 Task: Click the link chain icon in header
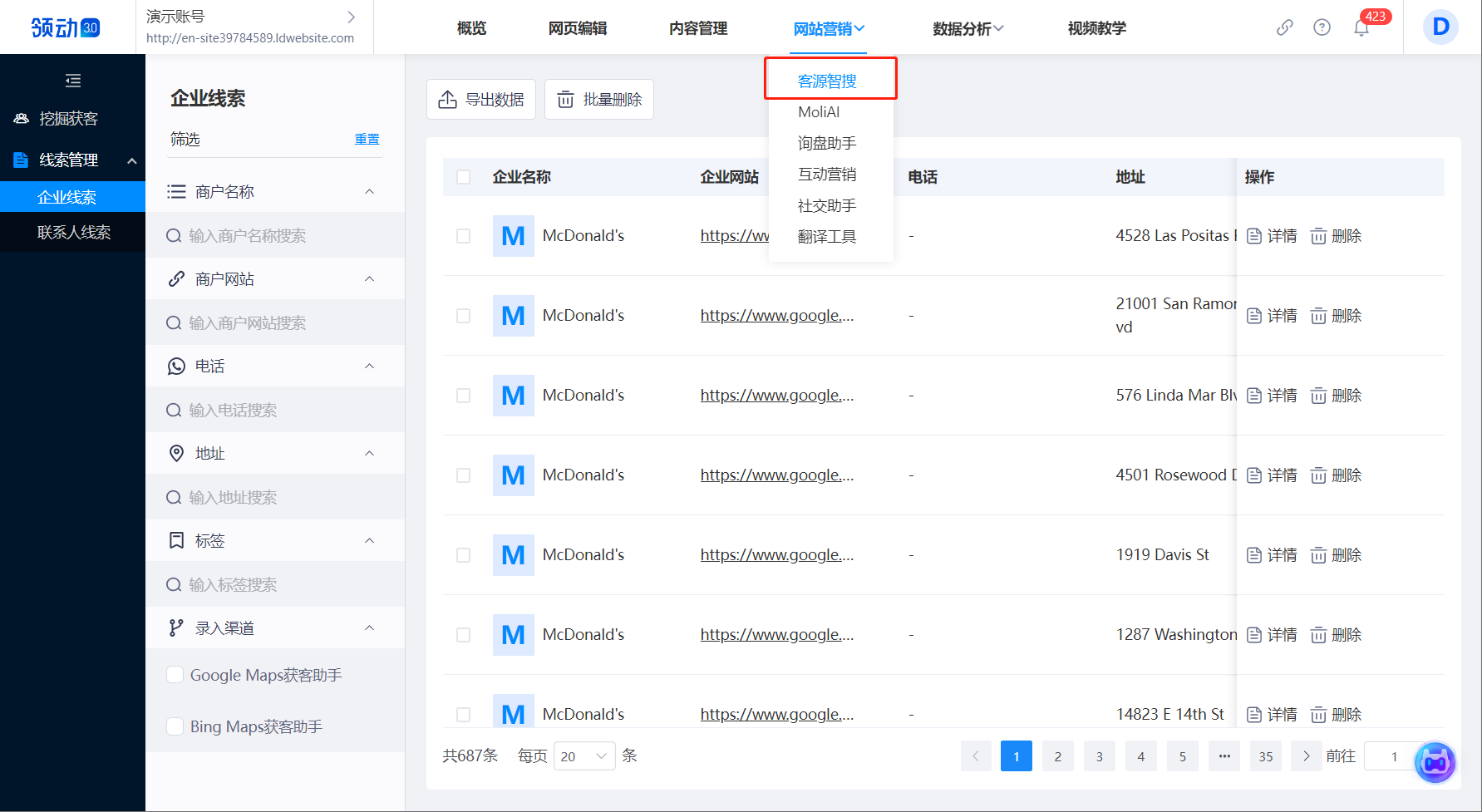coord(1284,27)
